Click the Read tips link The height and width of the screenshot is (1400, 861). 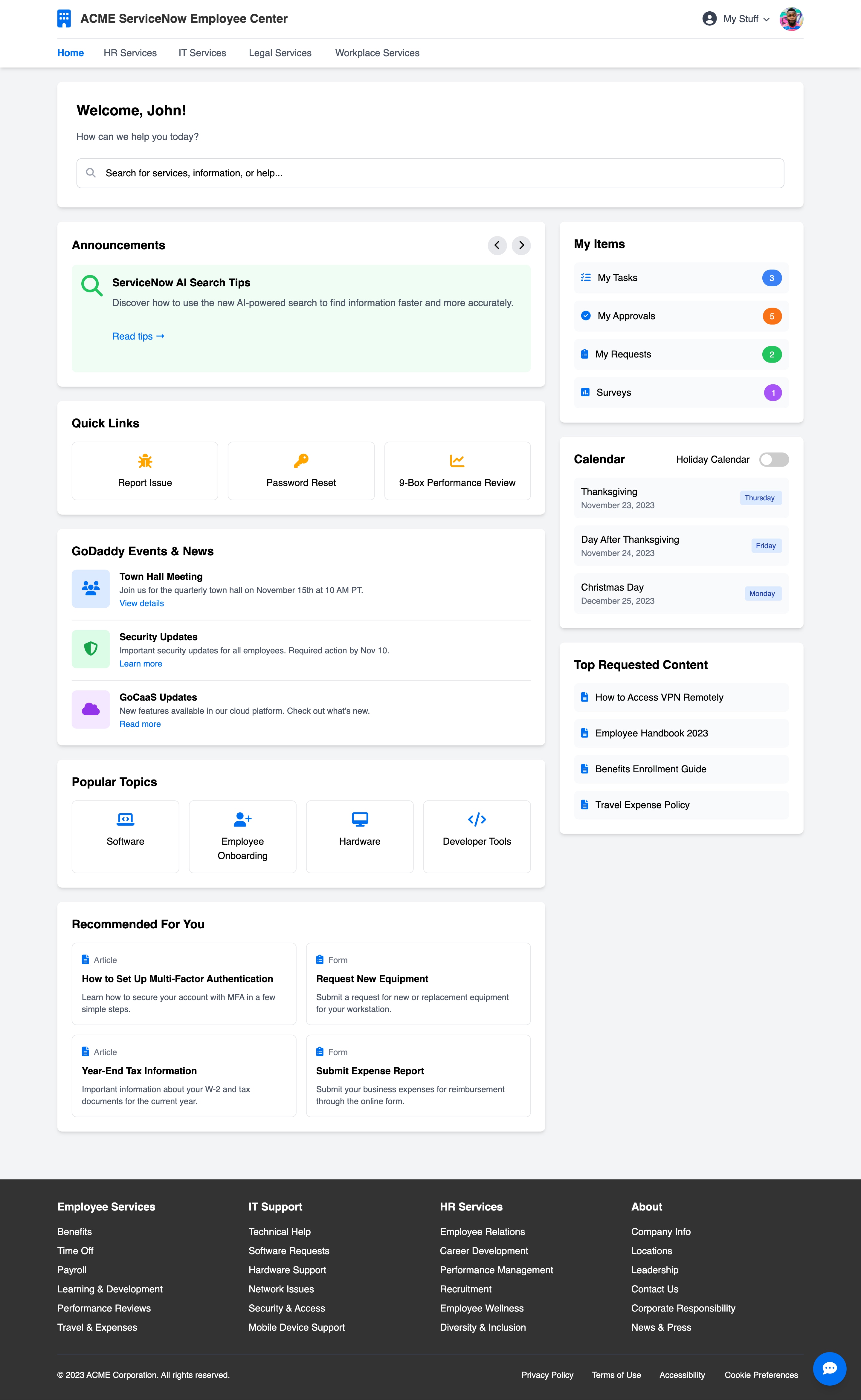138,336
